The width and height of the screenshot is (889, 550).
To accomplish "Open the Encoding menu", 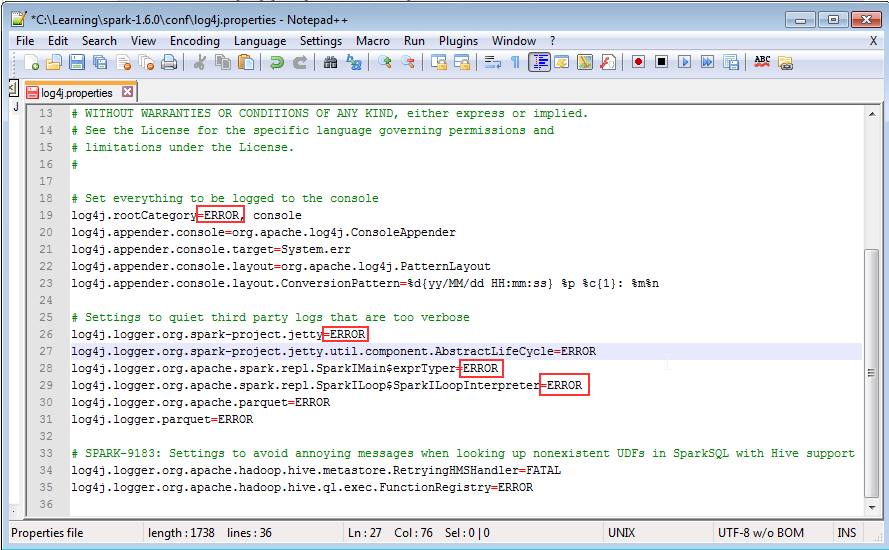I will pos(194,41).
